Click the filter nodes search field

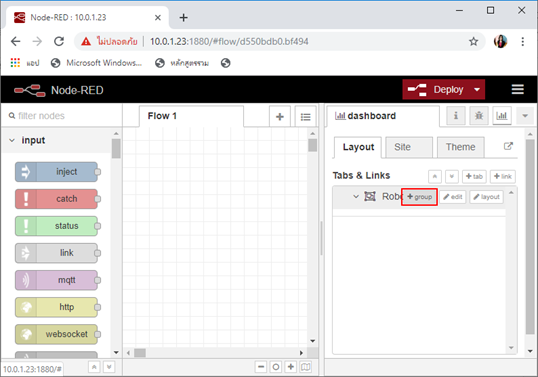point(61,116)
